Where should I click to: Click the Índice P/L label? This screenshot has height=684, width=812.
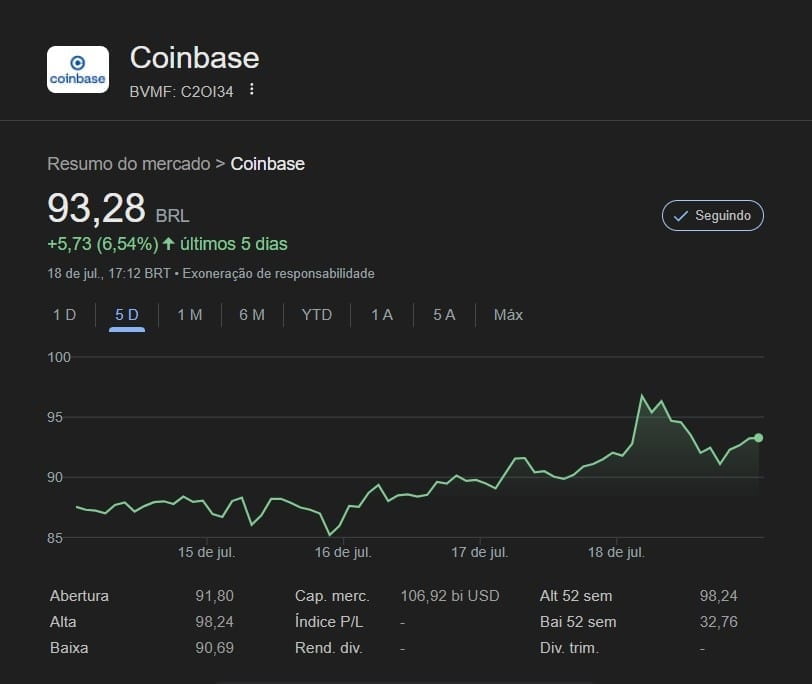[329, 622]
